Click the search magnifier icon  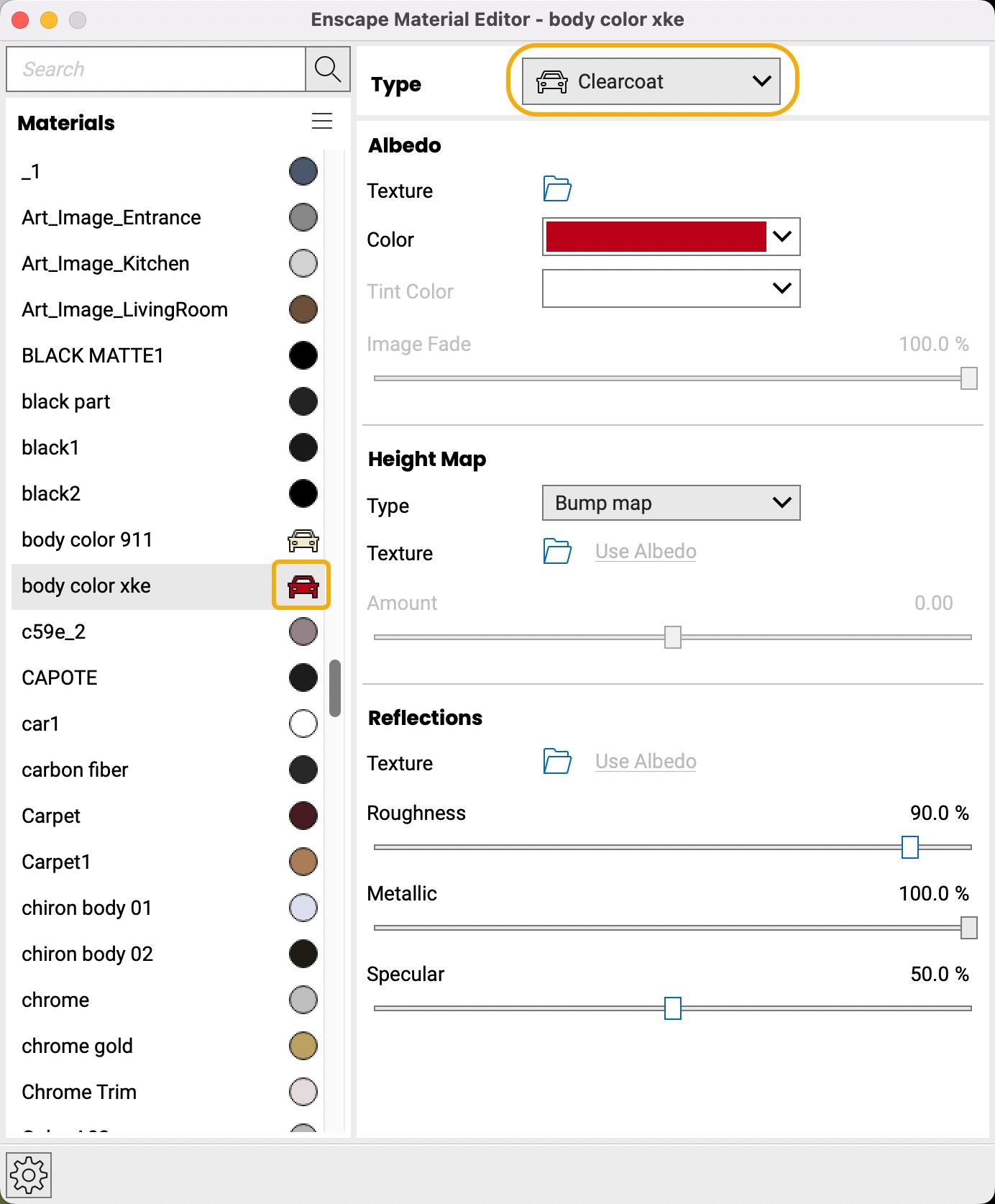(x=328, y=69)
